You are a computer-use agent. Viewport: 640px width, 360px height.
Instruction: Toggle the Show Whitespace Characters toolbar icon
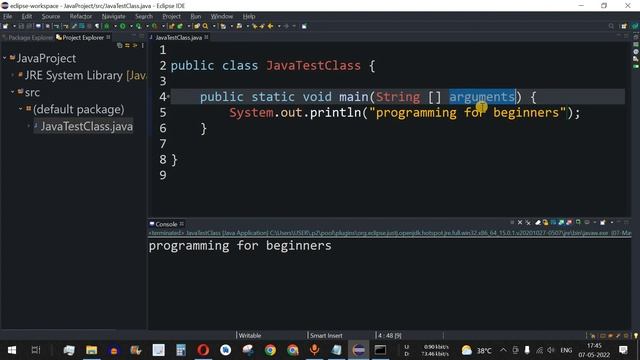click(97, 26)
